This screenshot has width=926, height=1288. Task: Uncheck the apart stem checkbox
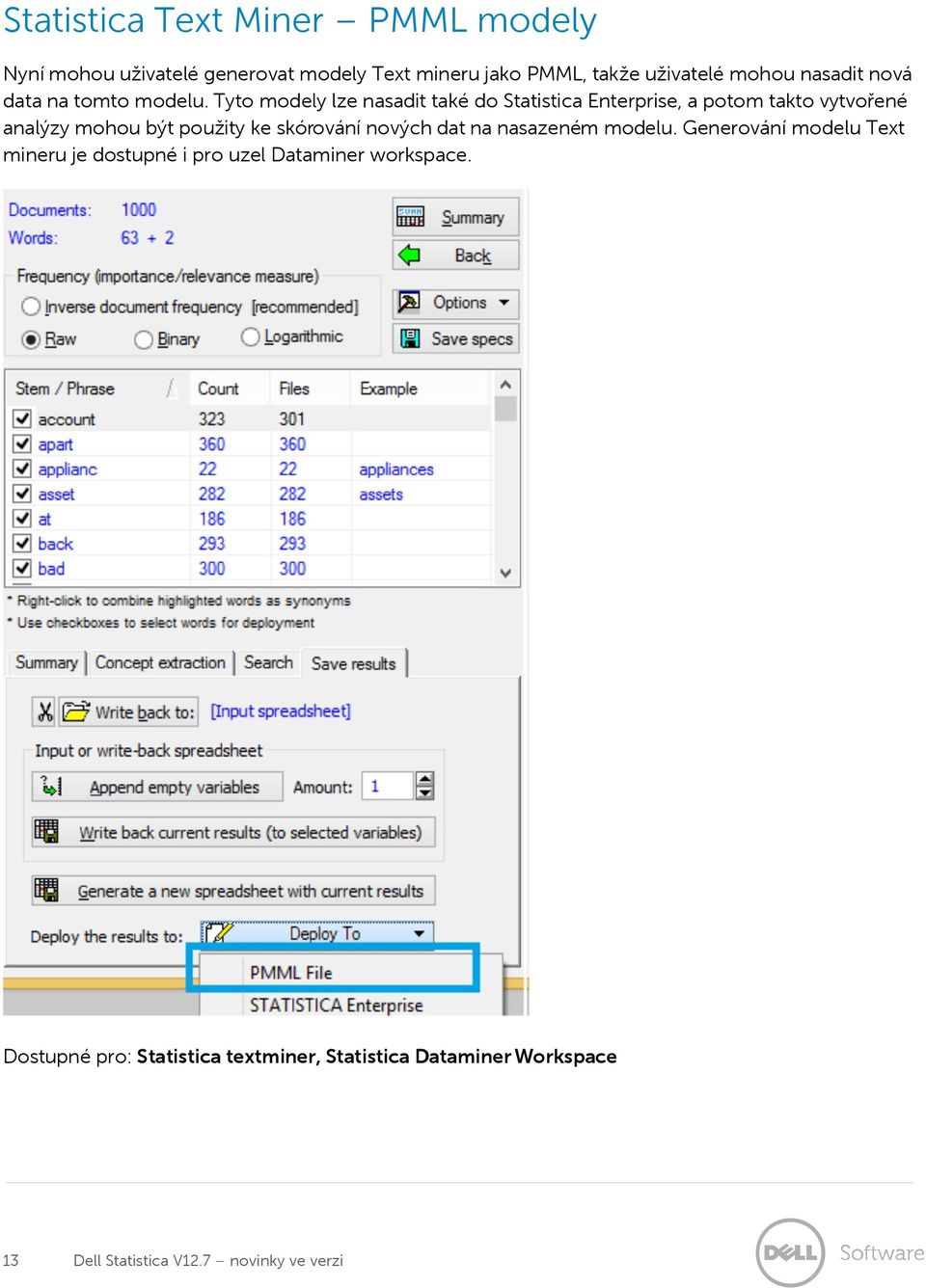[22, 443]
